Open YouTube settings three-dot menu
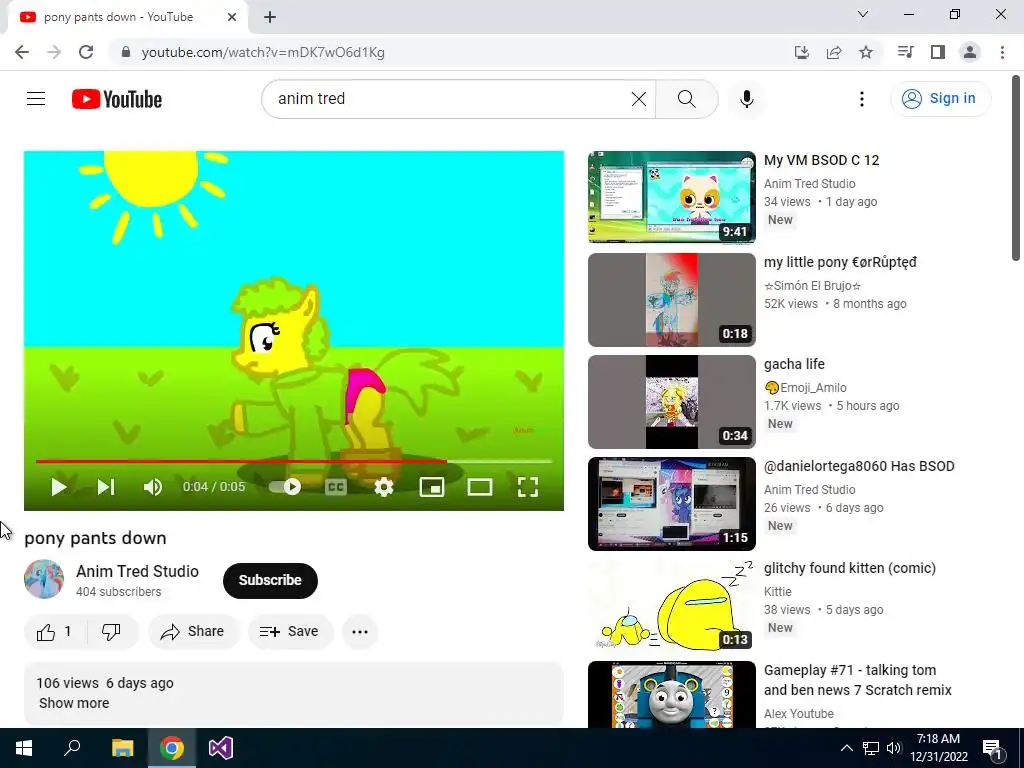This screenshot has width=1024, height=768. (x=861, y=99)
